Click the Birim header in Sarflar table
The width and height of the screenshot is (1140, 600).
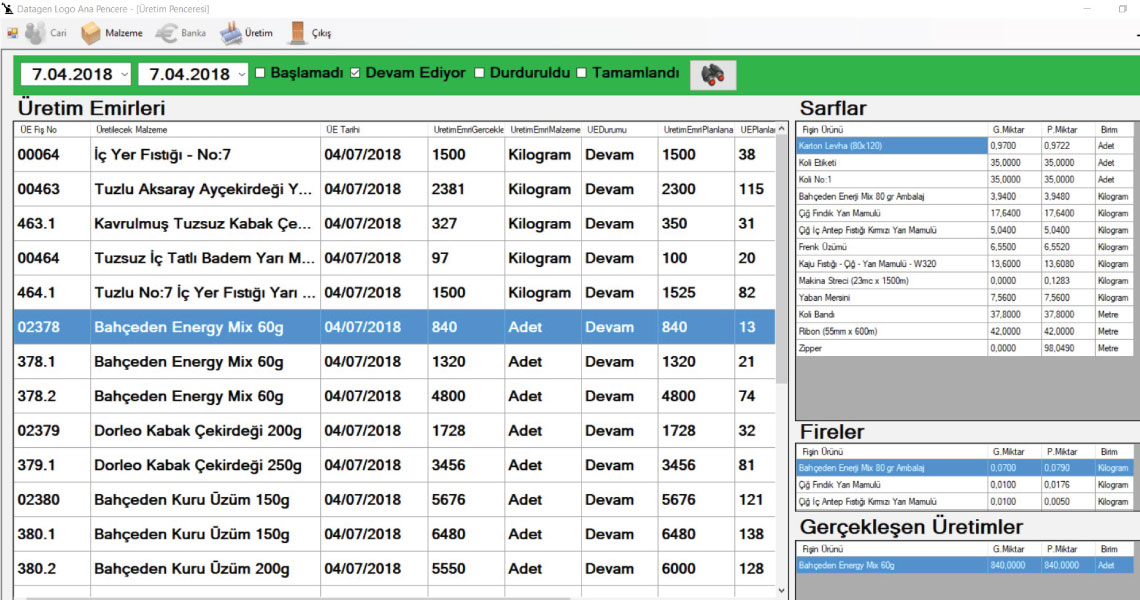pyautogui.click(x=1113, y=129)
